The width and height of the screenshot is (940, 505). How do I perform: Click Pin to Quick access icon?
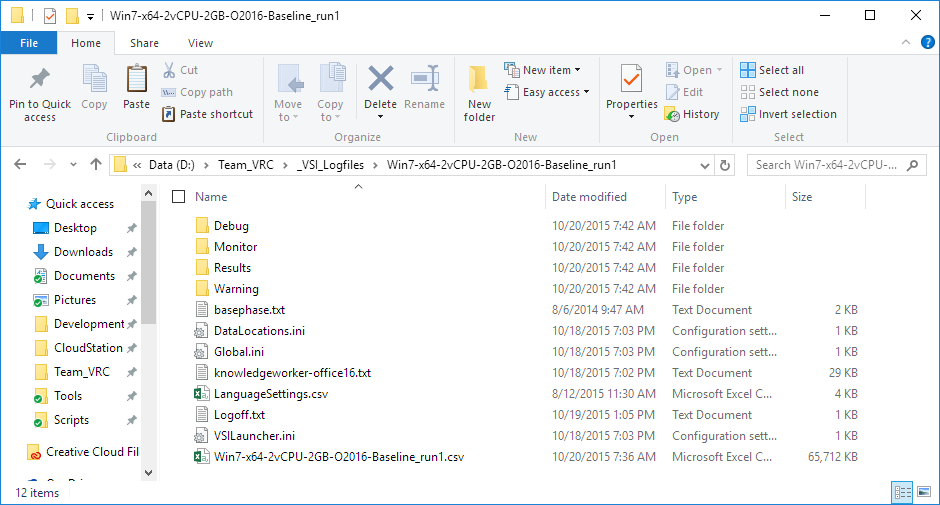[x=40, y=79]
